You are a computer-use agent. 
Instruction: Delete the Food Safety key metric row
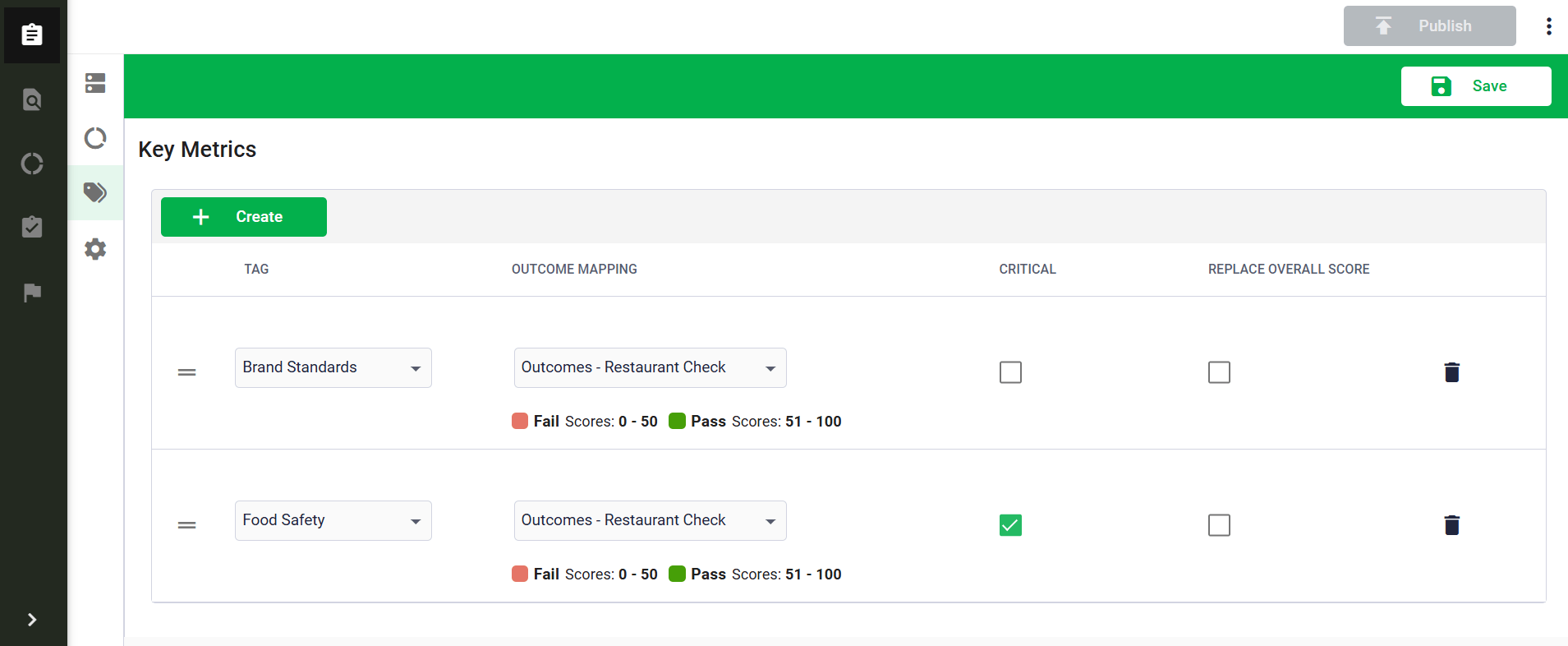click(x=1451, y=525)
